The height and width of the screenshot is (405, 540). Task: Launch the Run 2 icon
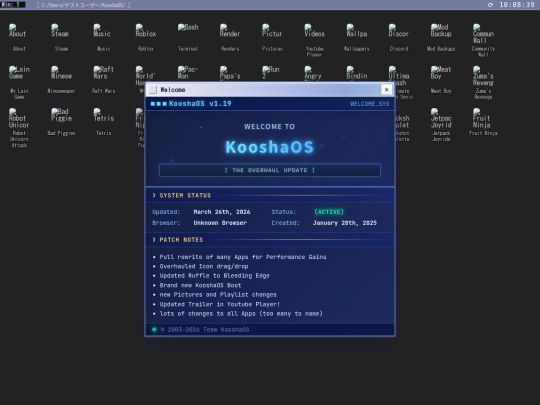tap(271, 73)
